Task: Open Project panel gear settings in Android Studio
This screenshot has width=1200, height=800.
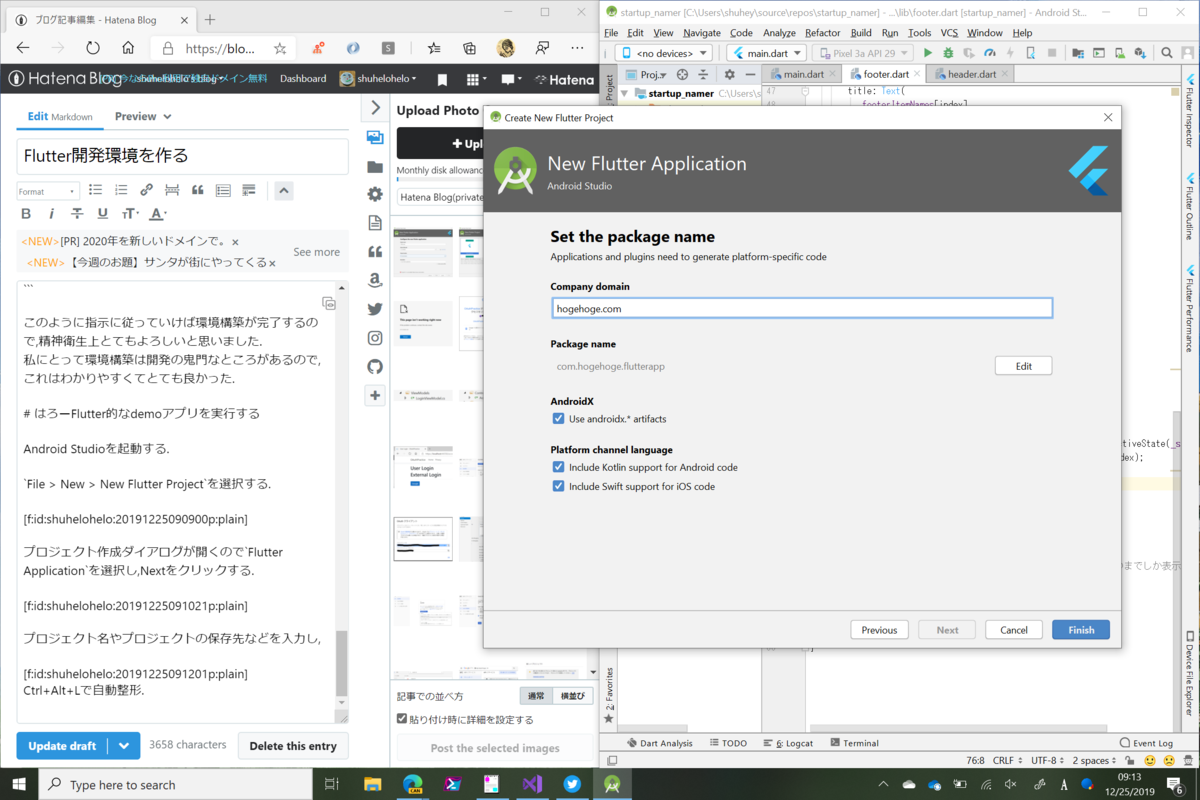Action: pyautogui.click(x=729, y=74)
